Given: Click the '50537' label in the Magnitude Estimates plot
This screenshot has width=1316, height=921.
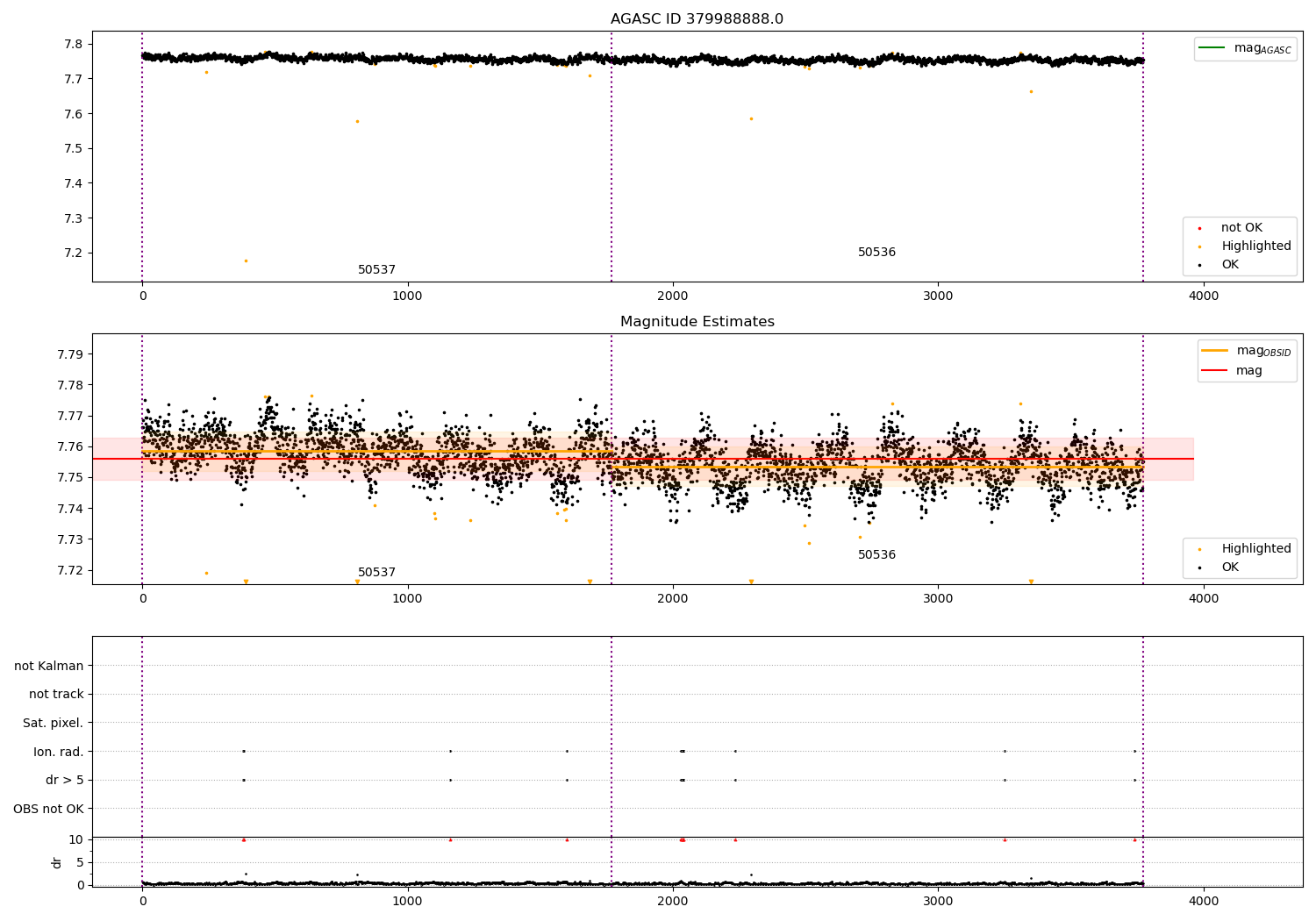Looking at the screenshot, I should point(376,573).
